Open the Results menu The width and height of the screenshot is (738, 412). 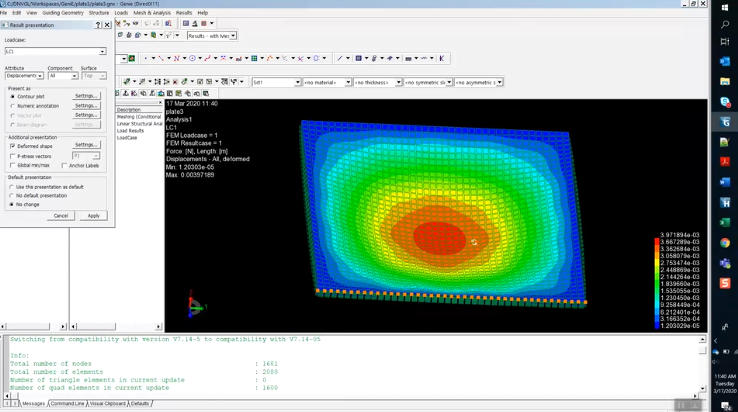pyautogui.click(x=184, y=13)
